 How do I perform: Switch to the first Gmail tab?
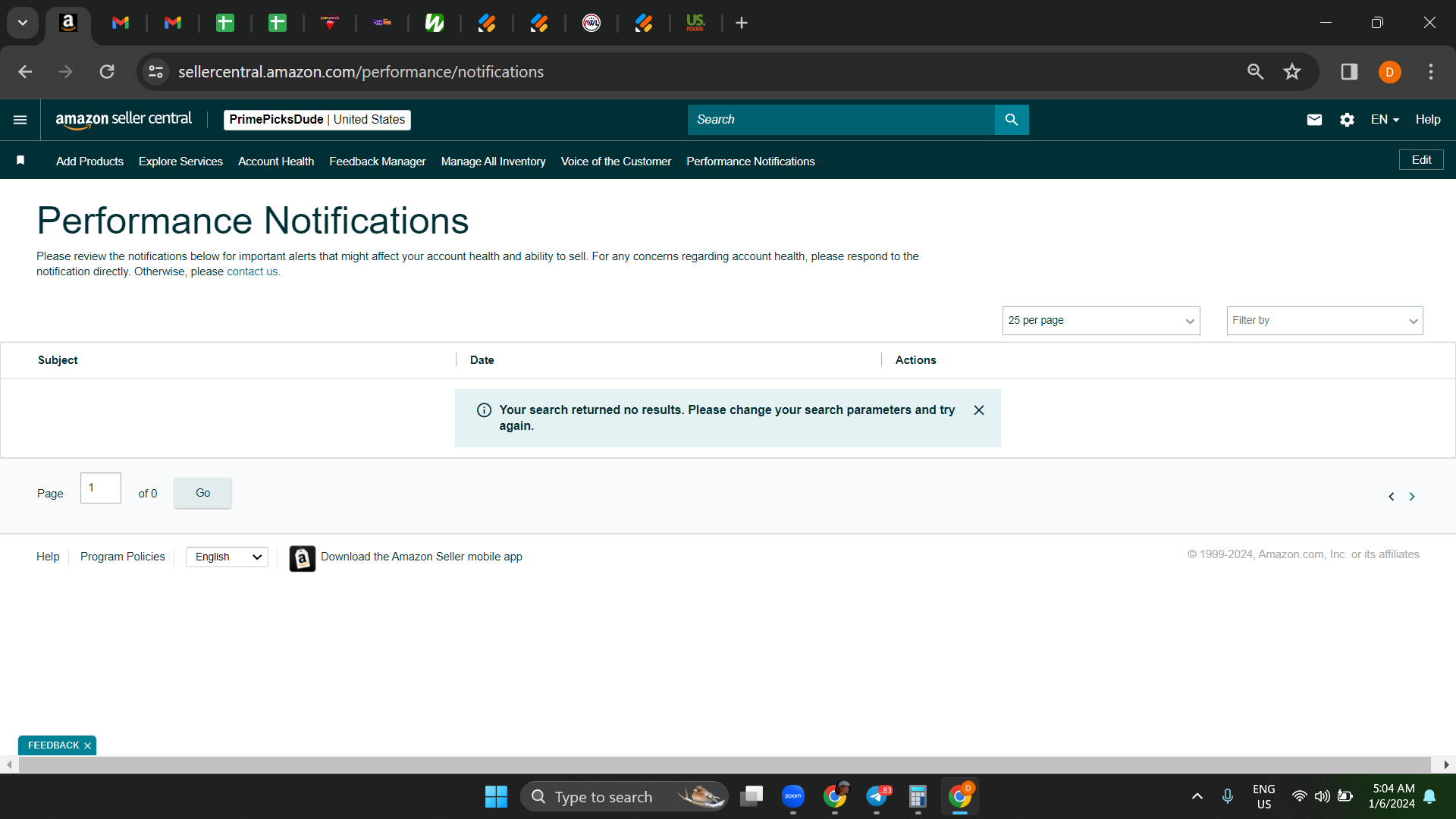pyautogui.click(x=121, y=23)
